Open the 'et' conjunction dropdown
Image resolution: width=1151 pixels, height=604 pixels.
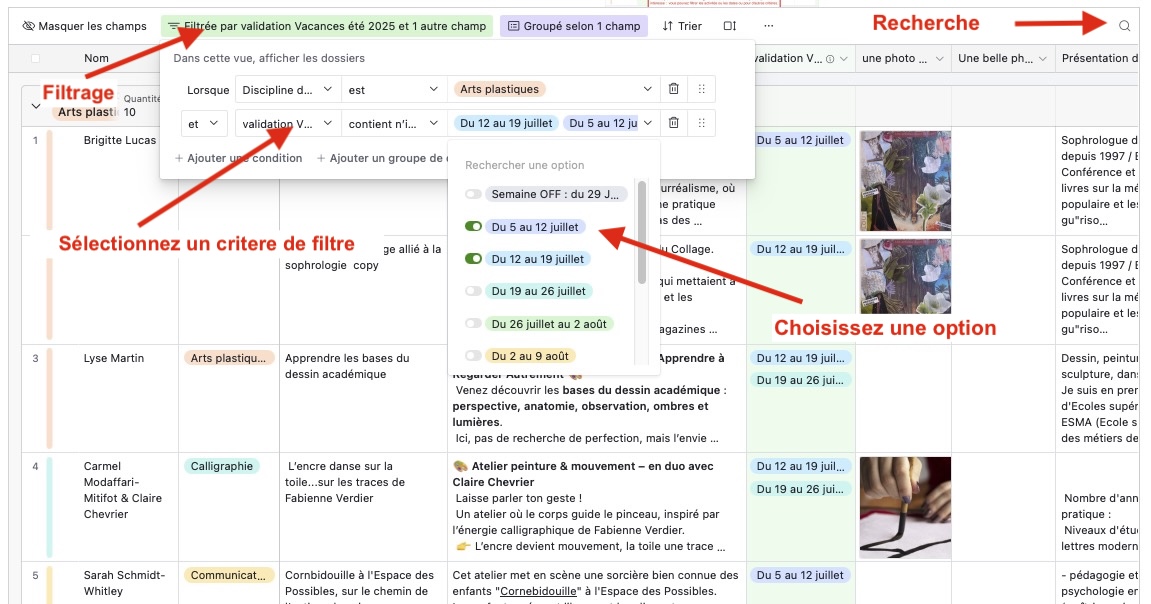point(203,123)
